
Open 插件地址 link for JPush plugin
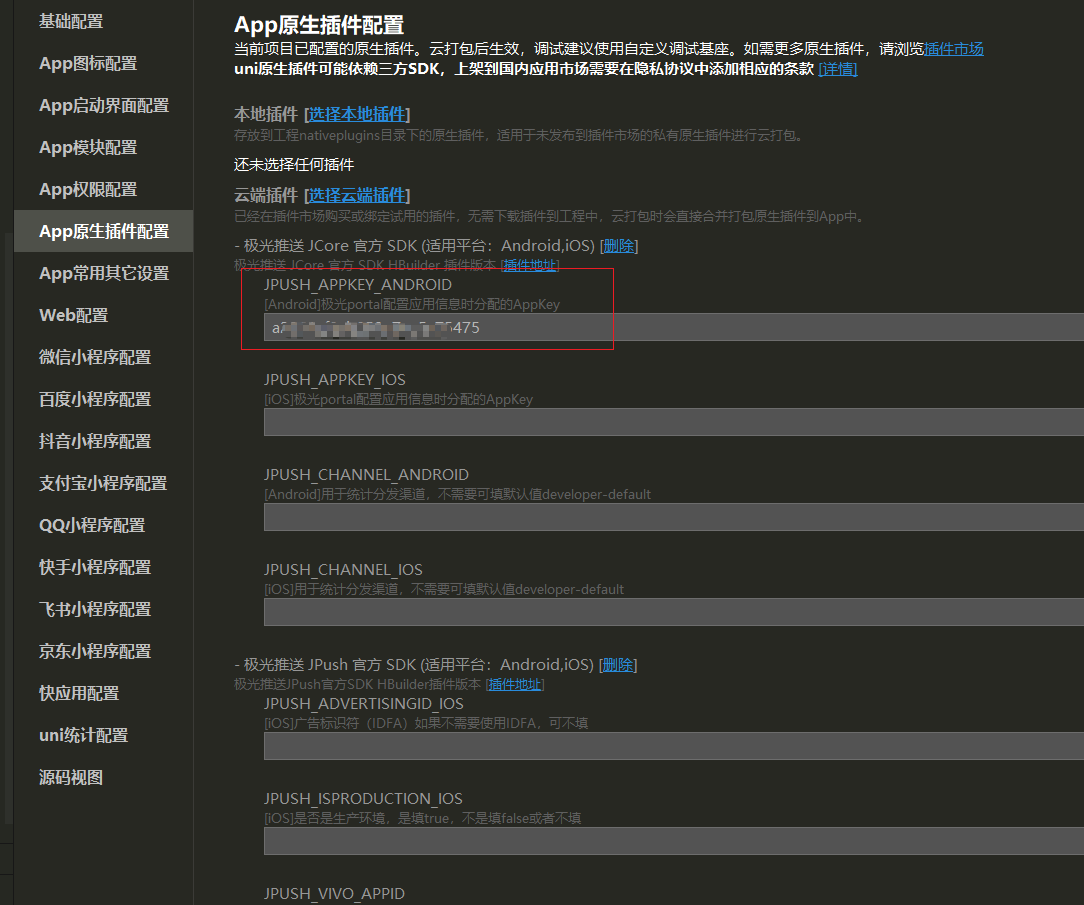[514, 684]
